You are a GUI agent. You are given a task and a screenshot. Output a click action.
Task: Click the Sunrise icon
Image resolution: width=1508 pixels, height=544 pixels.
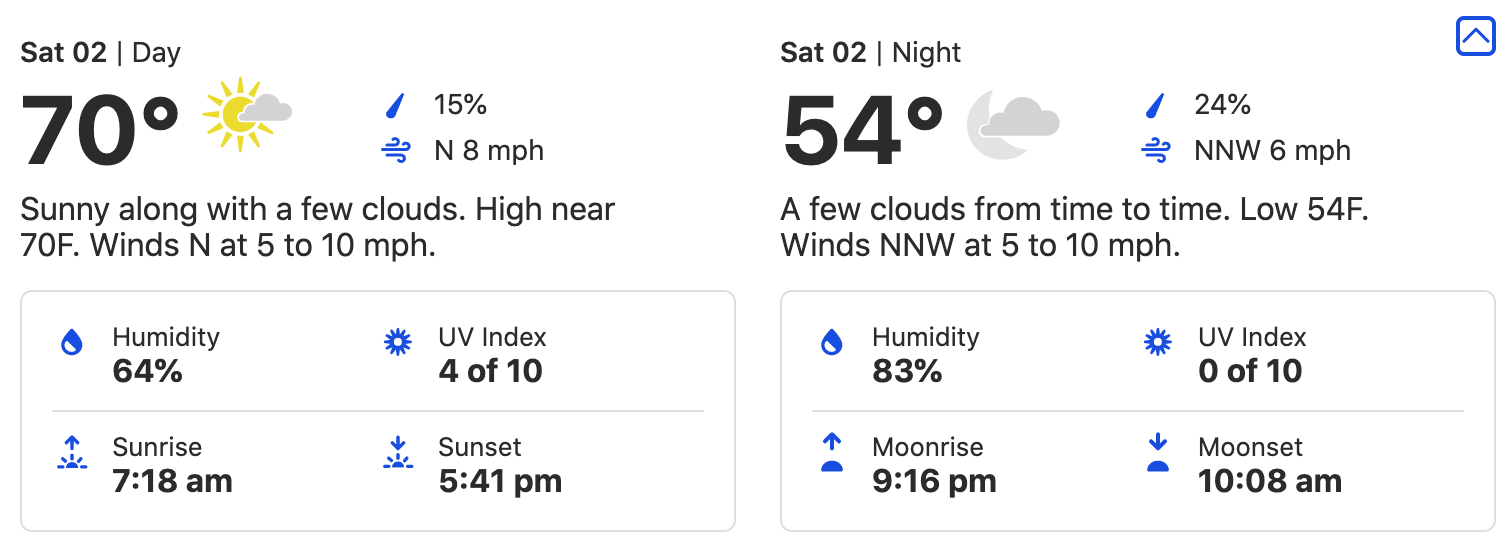[x=72, y=453]
